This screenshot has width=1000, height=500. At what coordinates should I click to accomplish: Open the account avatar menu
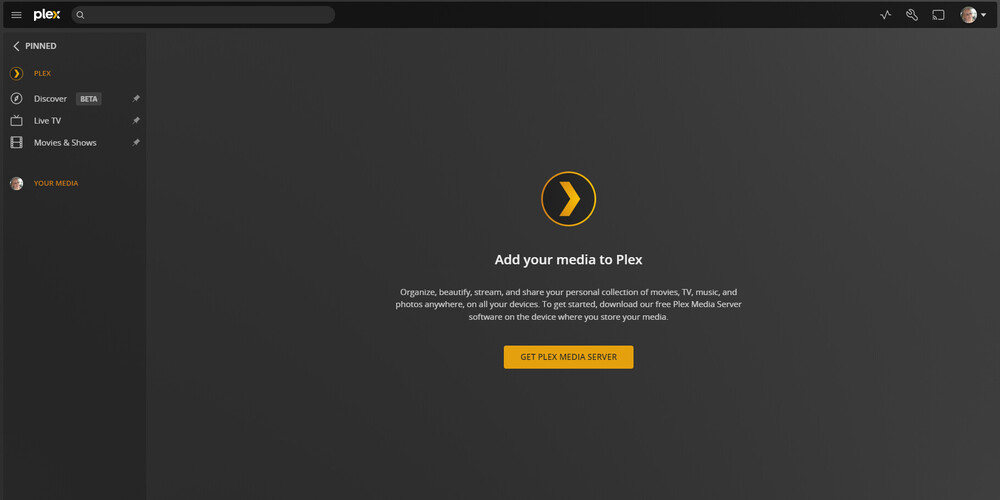click(973, 15)
